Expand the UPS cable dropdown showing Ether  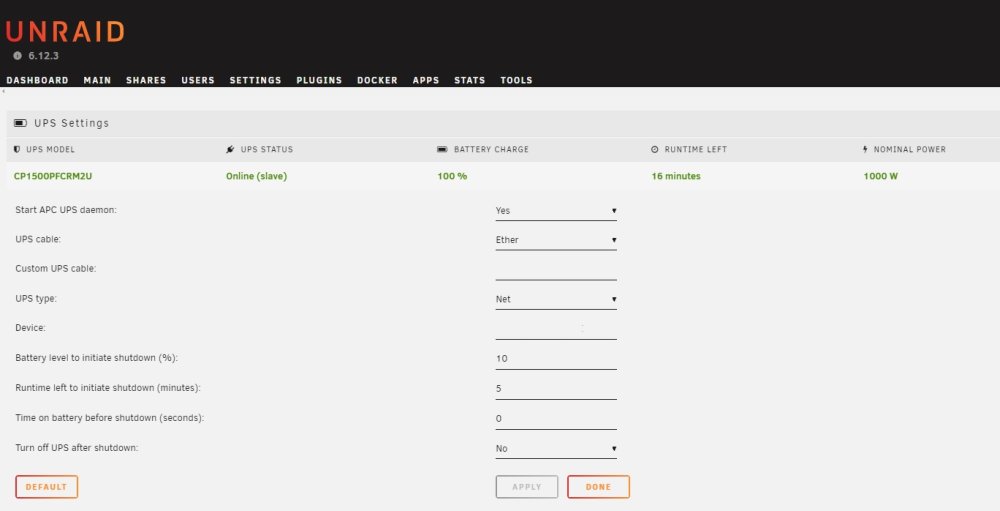pyautogui.click(x=556, y=240)
